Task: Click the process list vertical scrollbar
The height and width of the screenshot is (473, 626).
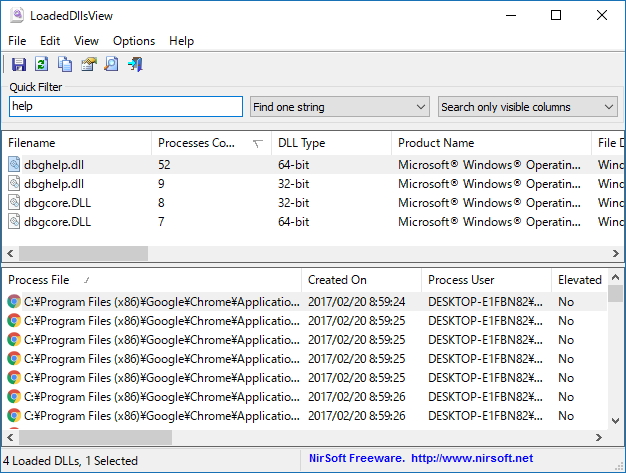Action: tap(616, 360)
